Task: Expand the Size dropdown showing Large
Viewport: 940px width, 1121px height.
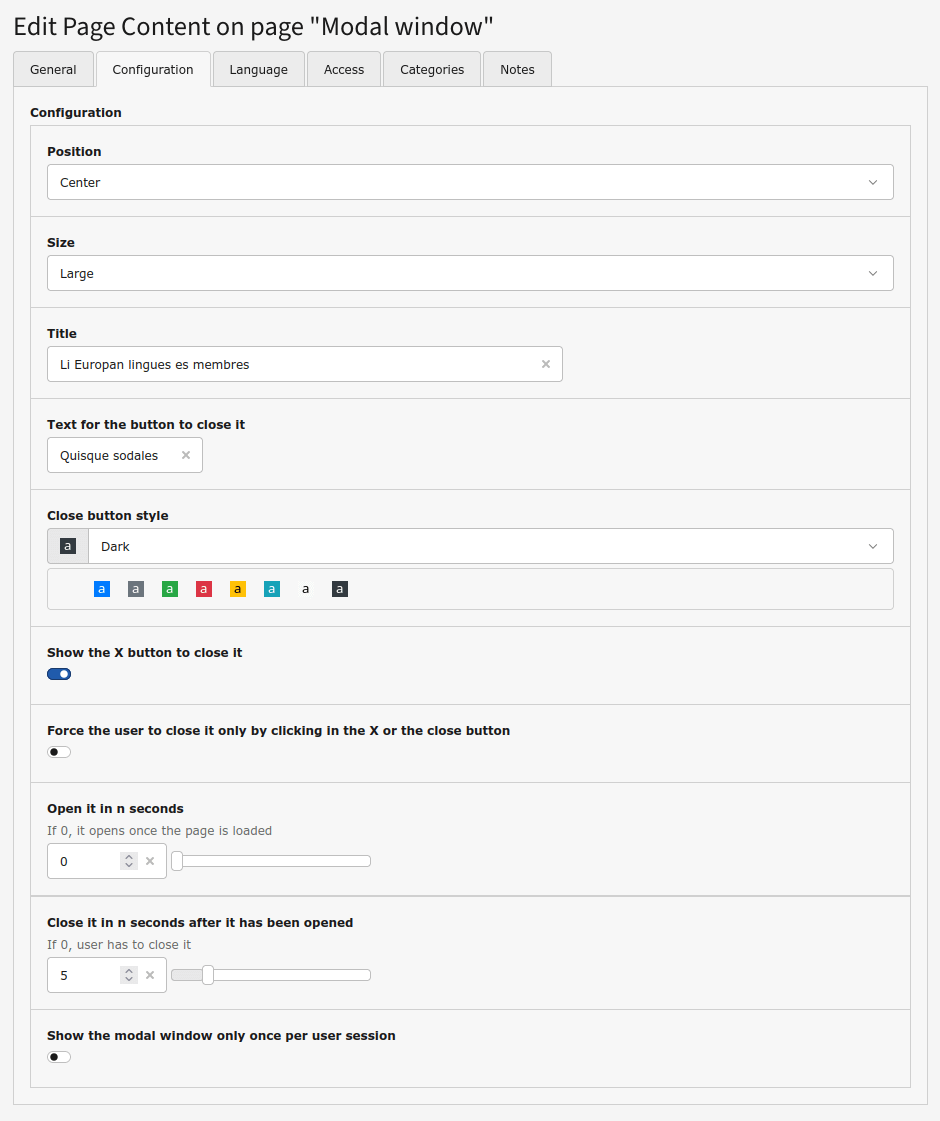Action: click(470, 274)
